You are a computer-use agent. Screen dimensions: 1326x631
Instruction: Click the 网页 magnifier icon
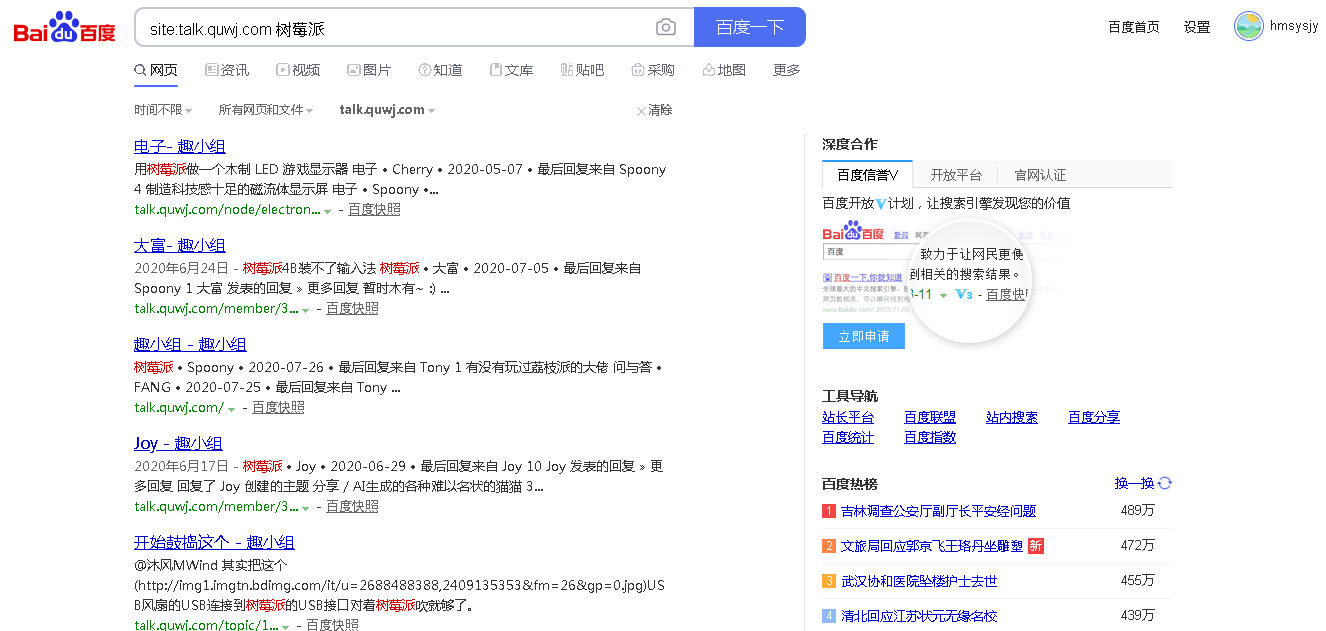[x=140, y=70]
